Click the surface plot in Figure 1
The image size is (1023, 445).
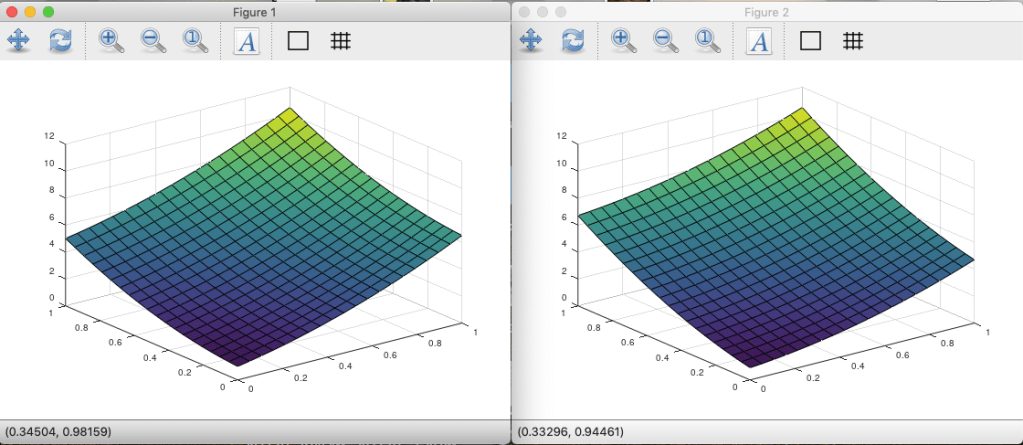[260, 250]
